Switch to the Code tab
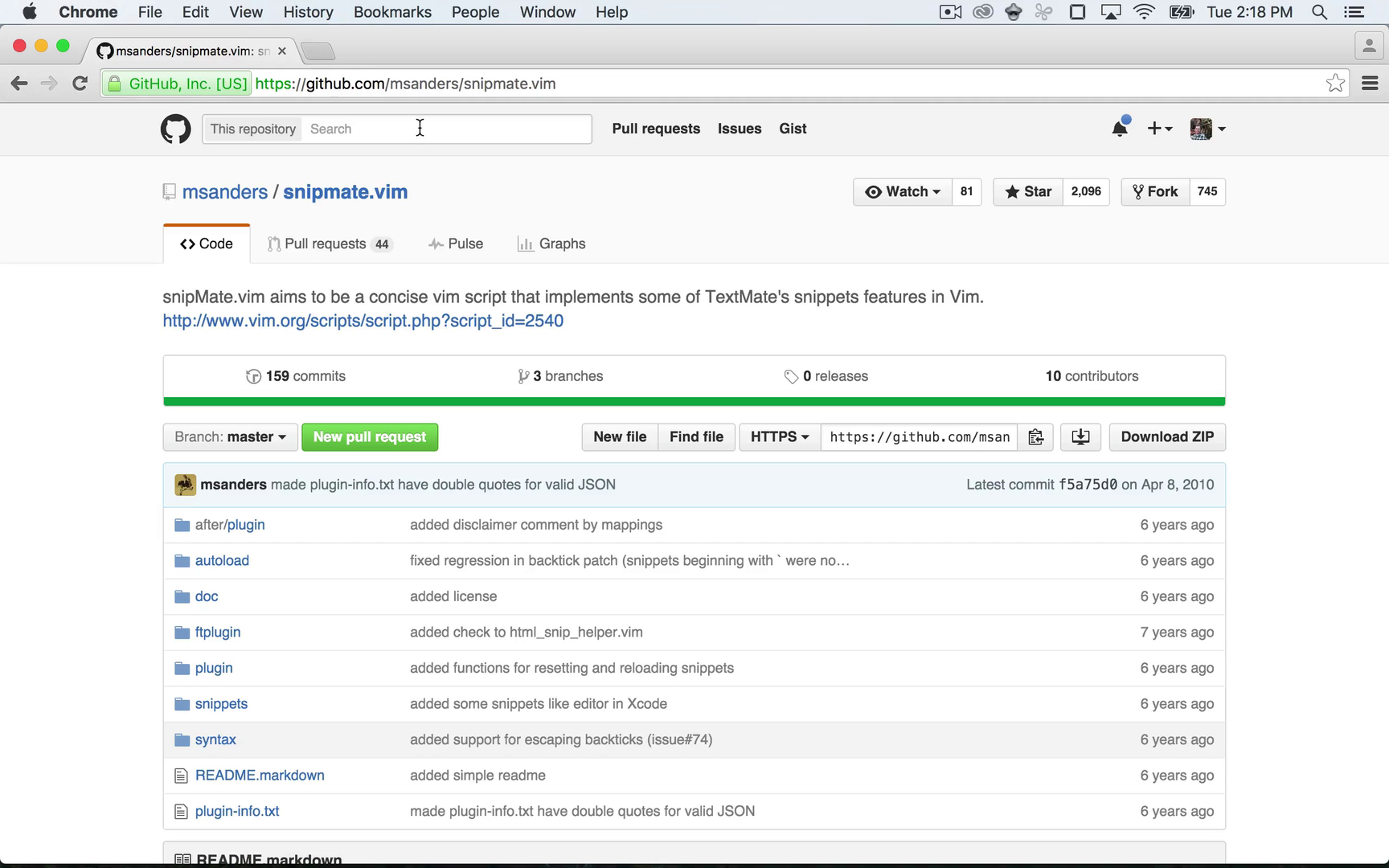This screenshot has width=1389, height=868. [x=207, y=244]
